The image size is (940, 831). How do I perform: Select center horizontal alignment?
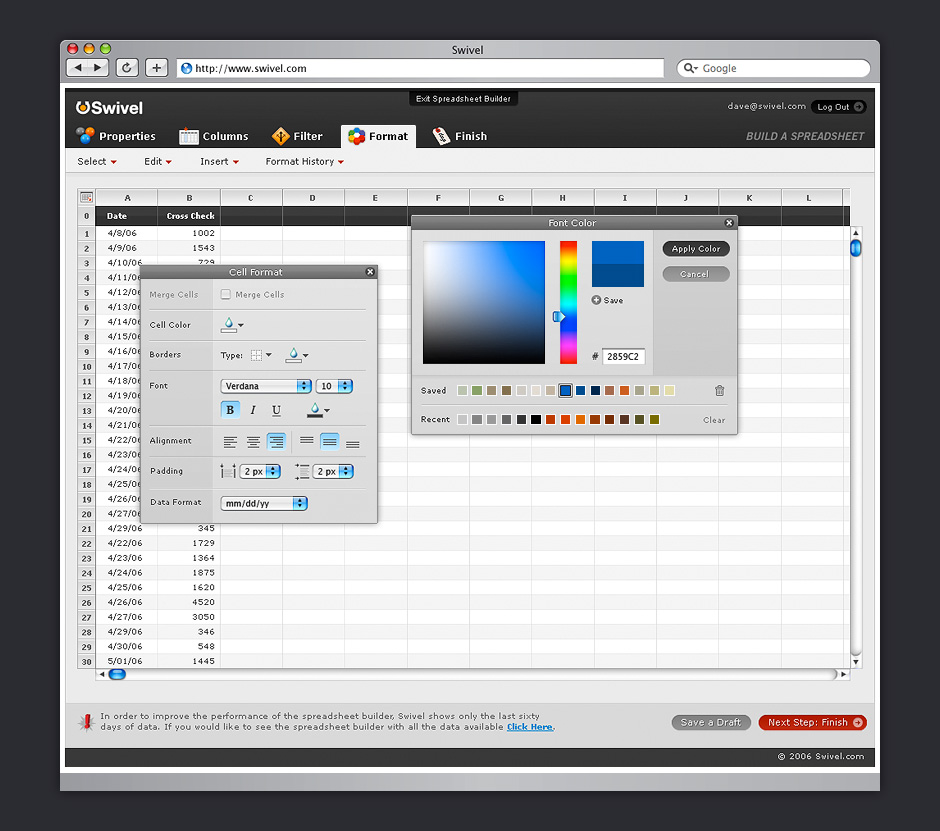[x=254, y=441]
